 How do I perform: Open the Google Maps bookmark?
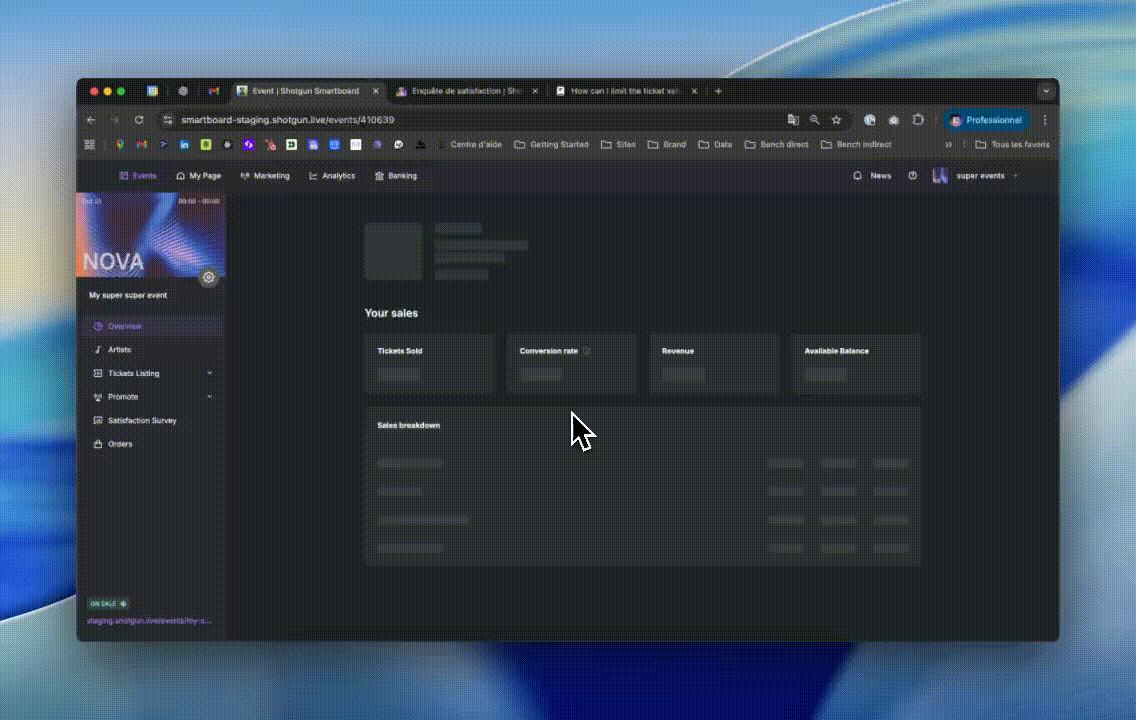(120, 145)
